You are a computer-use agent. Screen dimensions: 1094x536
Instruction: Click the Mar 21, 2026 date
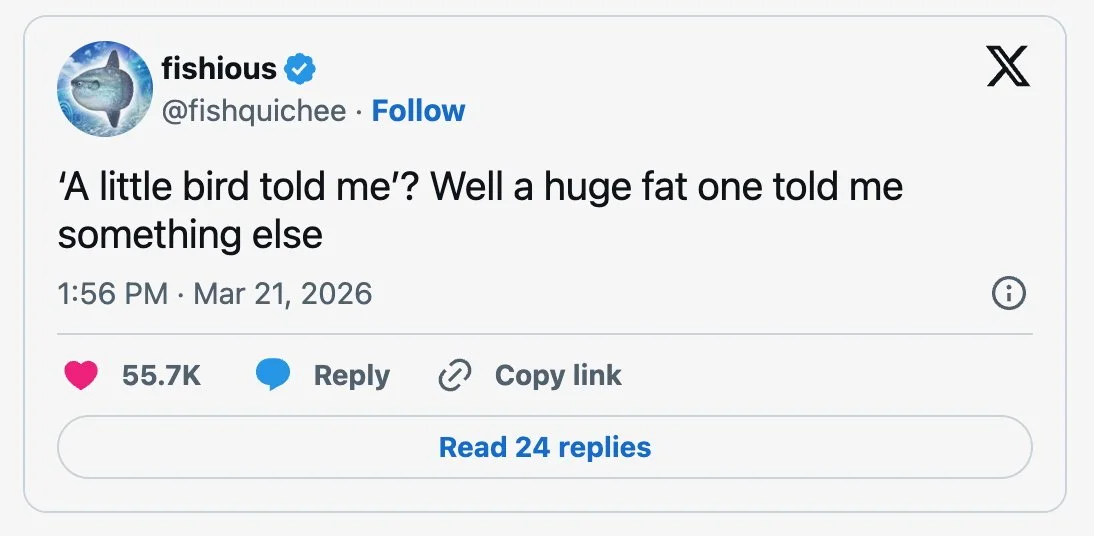tap(282, 293)
